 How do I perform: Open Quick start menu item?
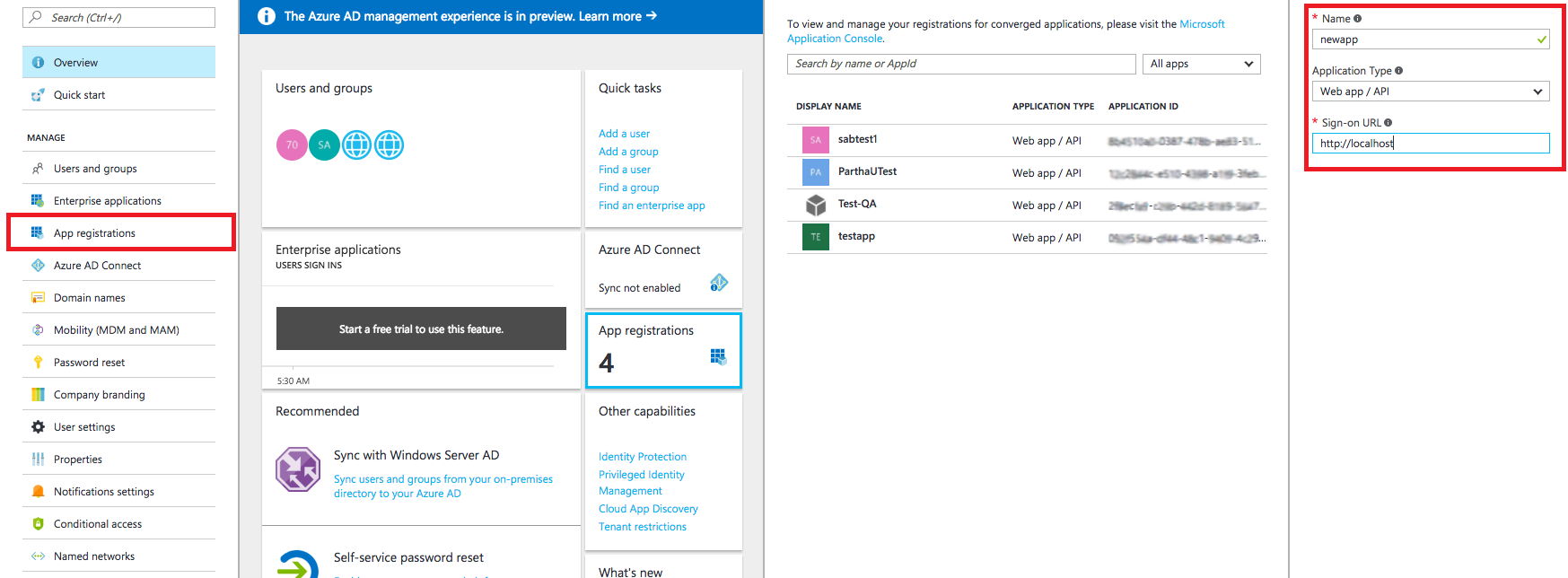pos(118,95)
